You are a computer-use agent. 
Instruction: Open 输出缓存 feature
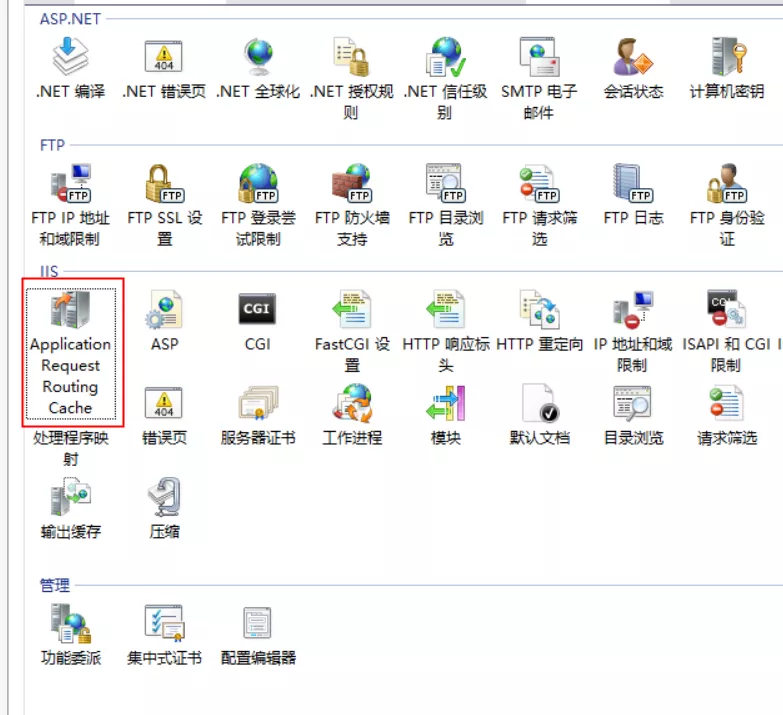70,509
